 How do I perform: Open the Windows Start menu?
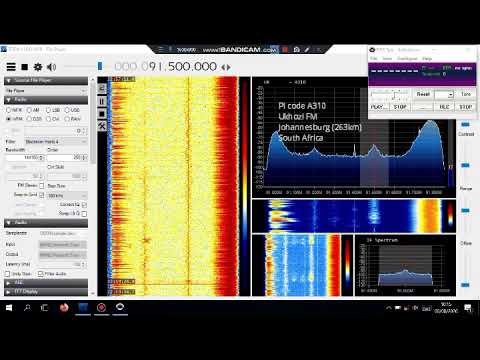coord(9,308)
